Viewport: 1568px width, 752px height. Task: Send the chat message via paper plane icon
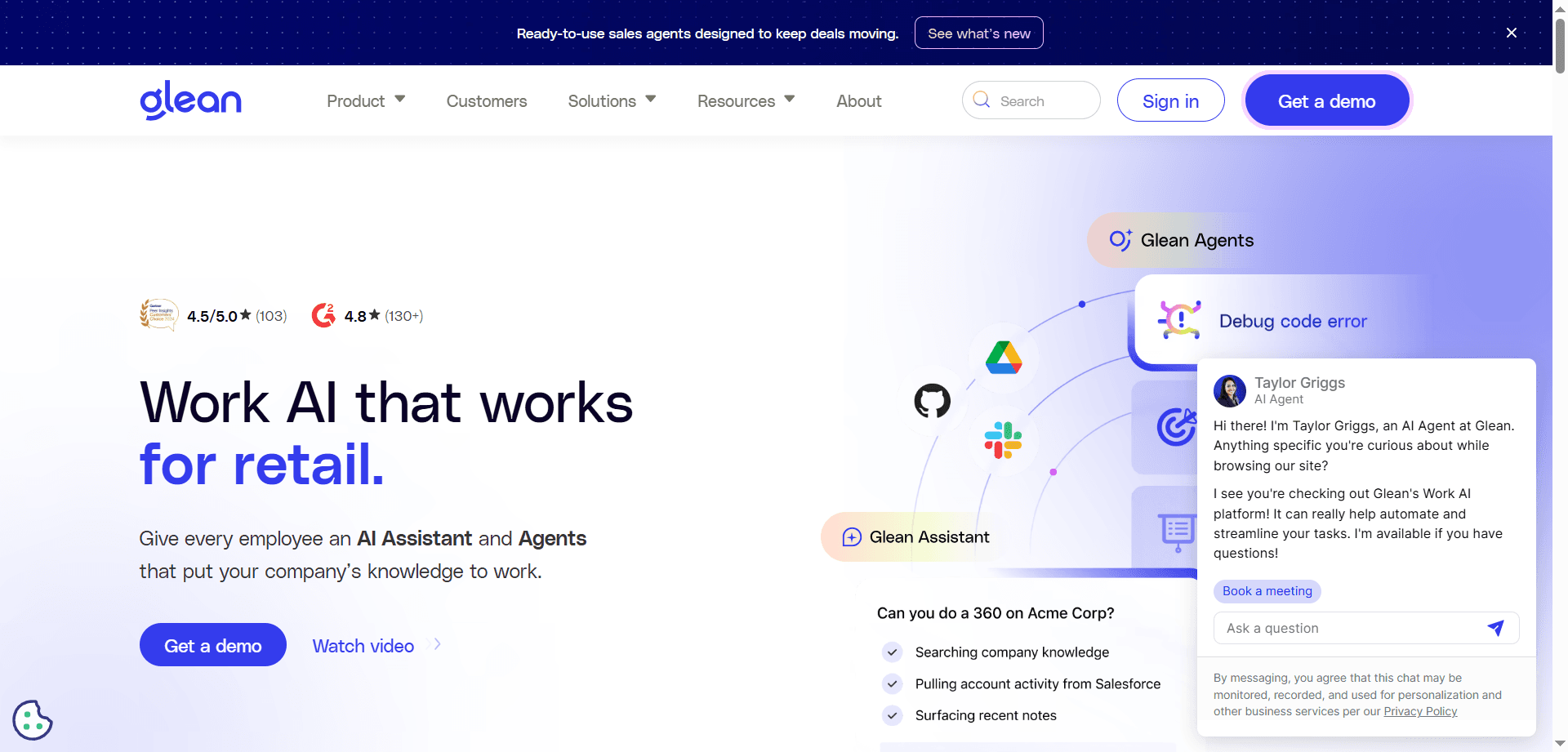pyautogui.click(x=1496, y=628)
